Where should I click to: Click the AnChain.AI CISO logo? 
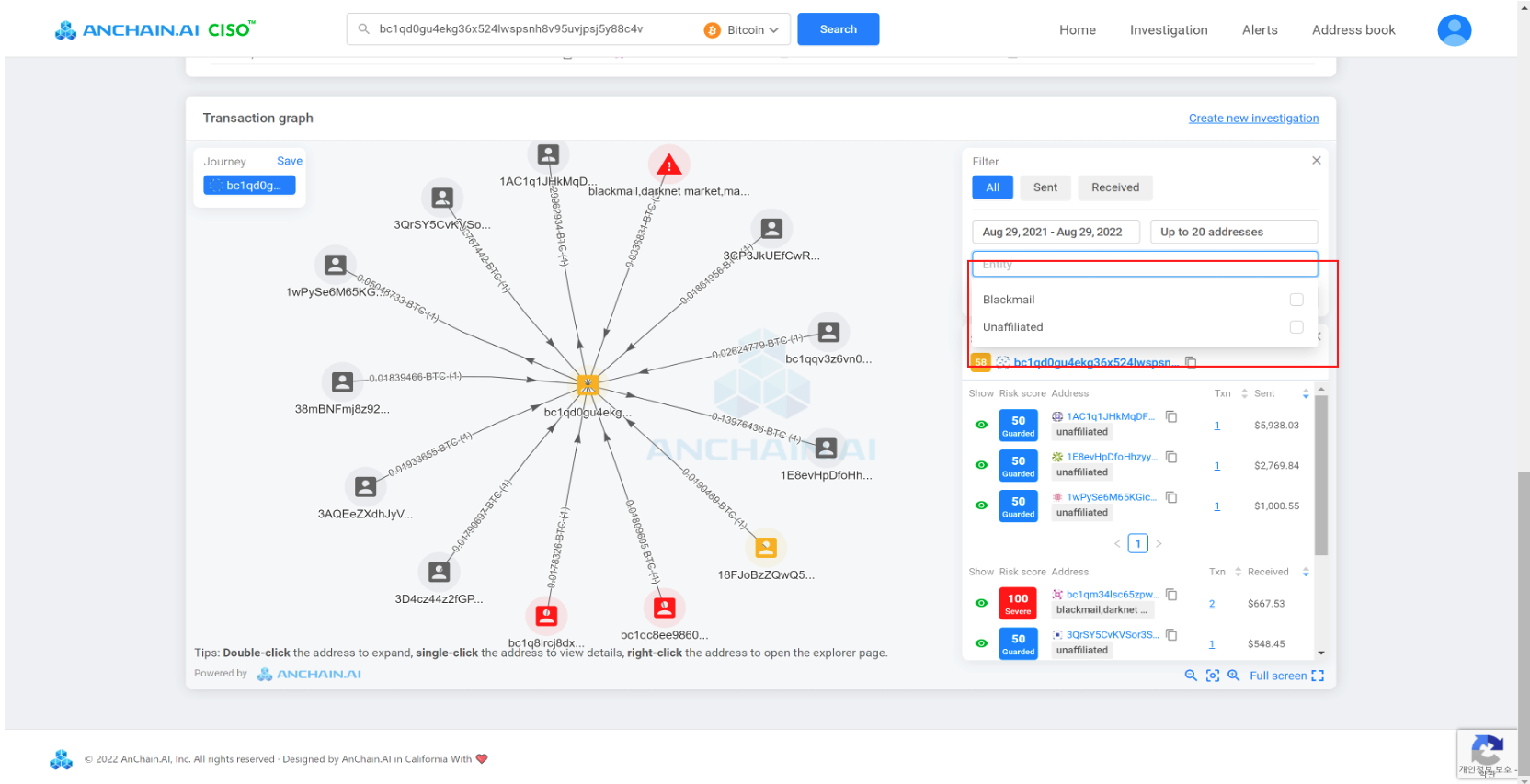point(154,29)
